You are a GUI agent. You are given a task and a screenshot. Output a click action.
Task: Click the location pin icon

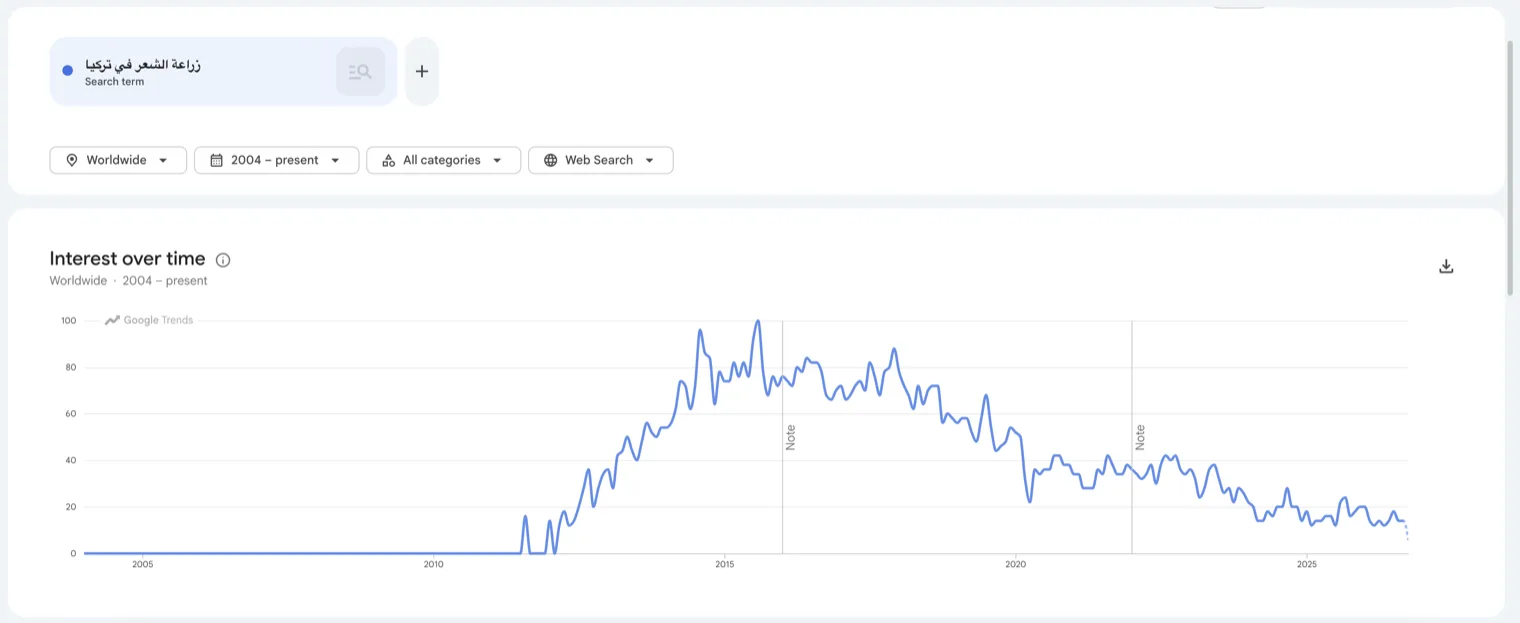[x=72, y=160]
